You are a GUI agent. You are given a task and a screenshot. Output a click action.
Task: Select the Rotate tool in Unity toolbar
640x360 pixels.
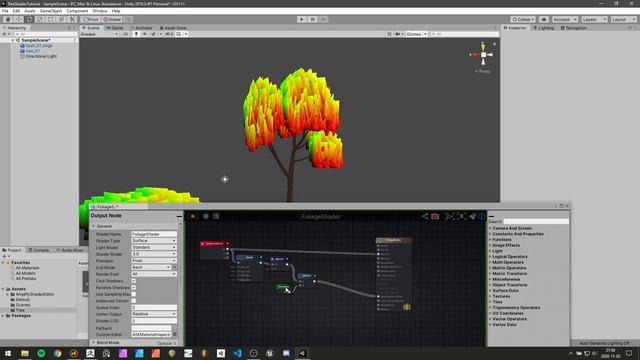(29, 20)
